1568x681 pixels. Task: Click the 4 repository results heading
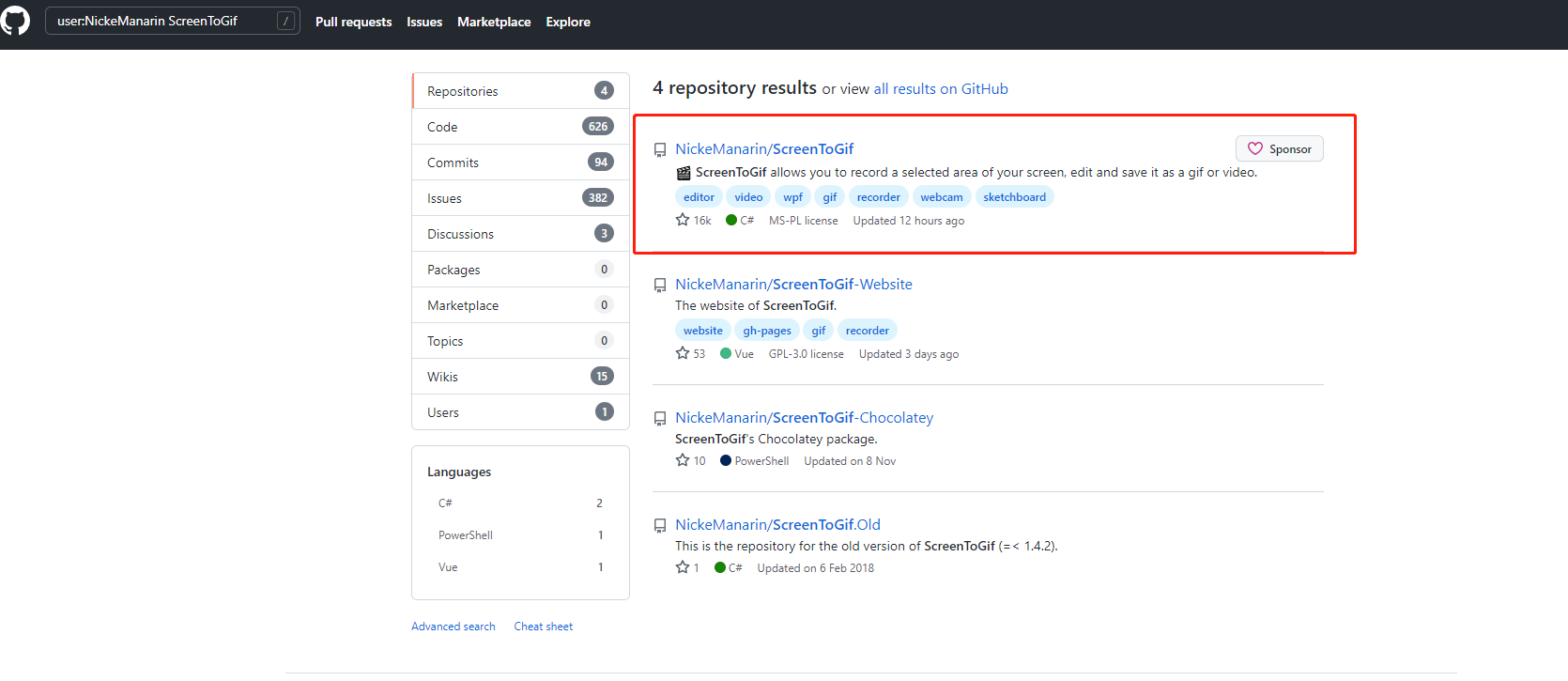click(735, 87)
